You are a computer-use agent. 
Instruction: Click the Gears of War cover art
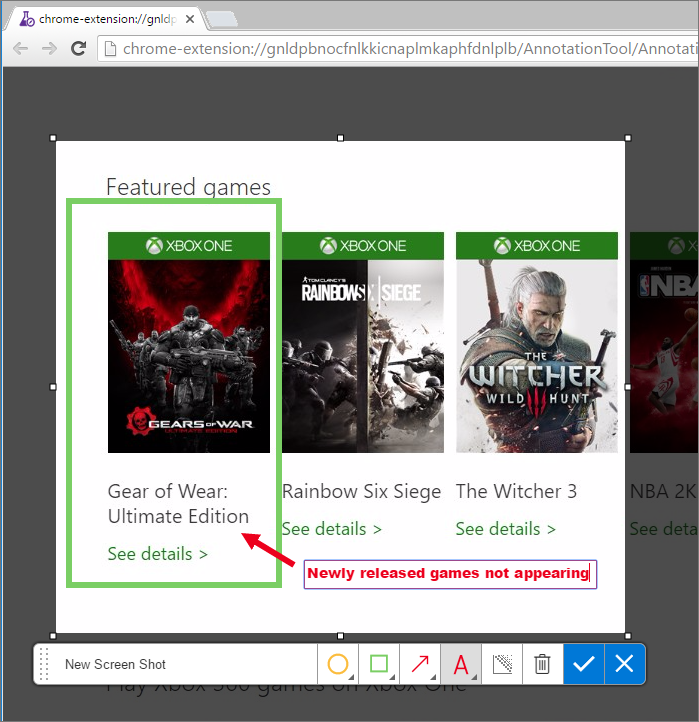(x=189, y=343)
